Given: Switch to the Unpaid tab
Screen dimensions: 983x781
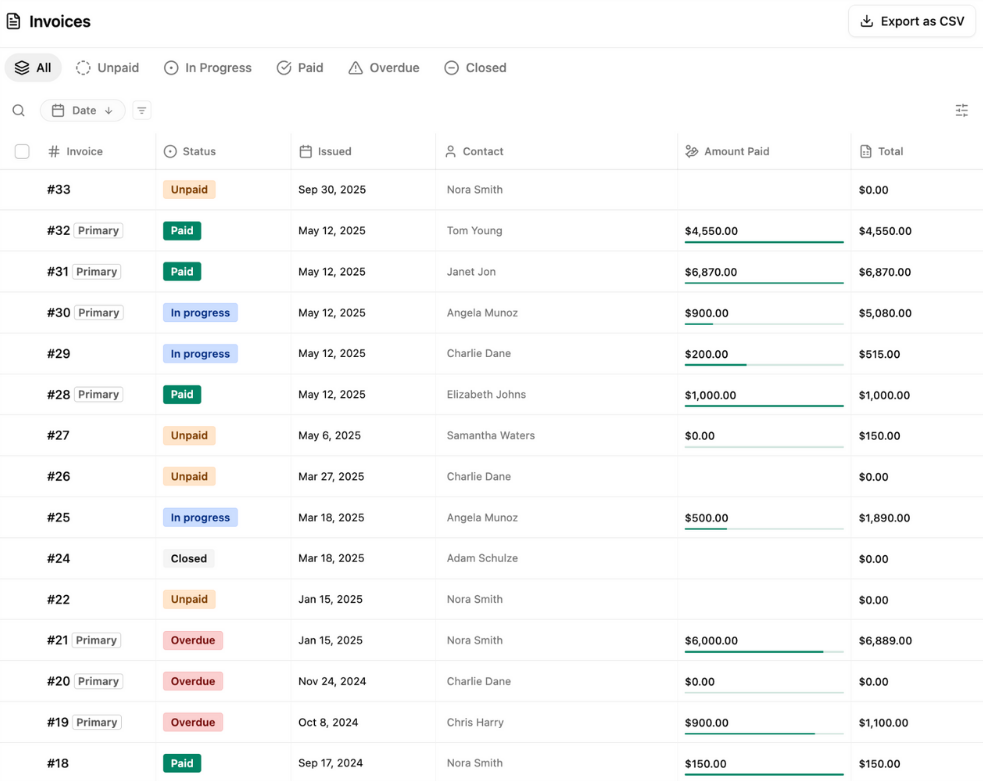Looking at the screenshot, I should [107, 68].
